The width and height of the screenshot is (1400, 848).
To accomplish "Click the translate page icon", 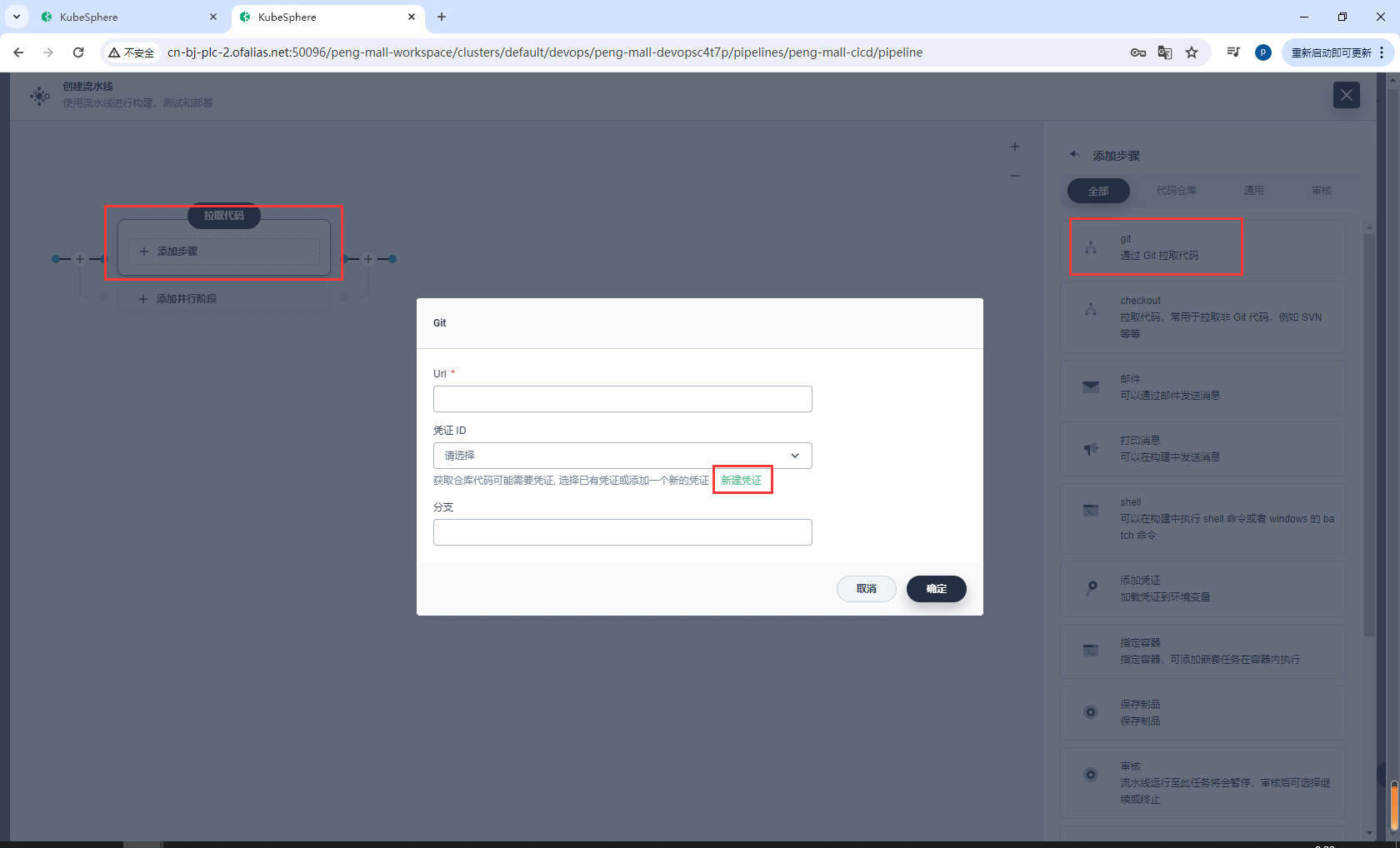I will (x=1165, y=52).
